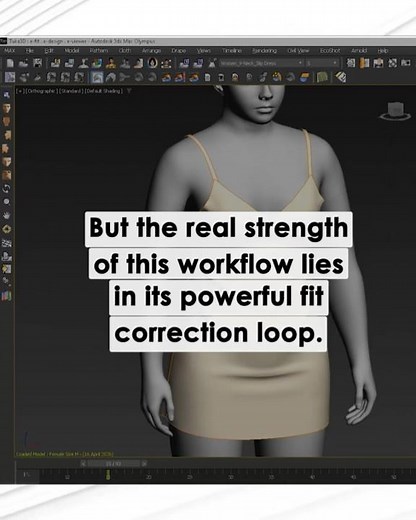Open the size dropdown next to garment name
416x520 pixels.
[x=322, y=63]
